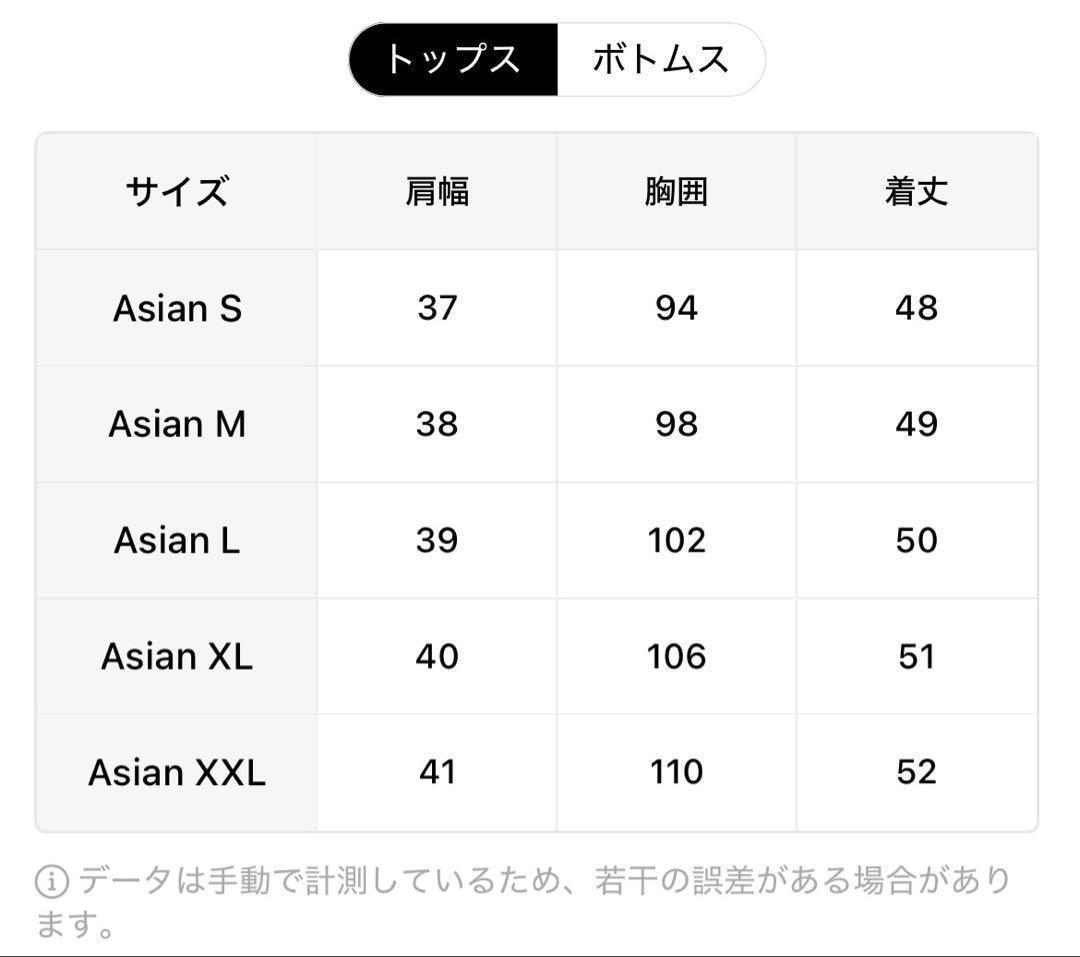Click the Asian XL row label
Image resolution: width=1080 pixels, height=957 pixels.
(x=177, y=656)
